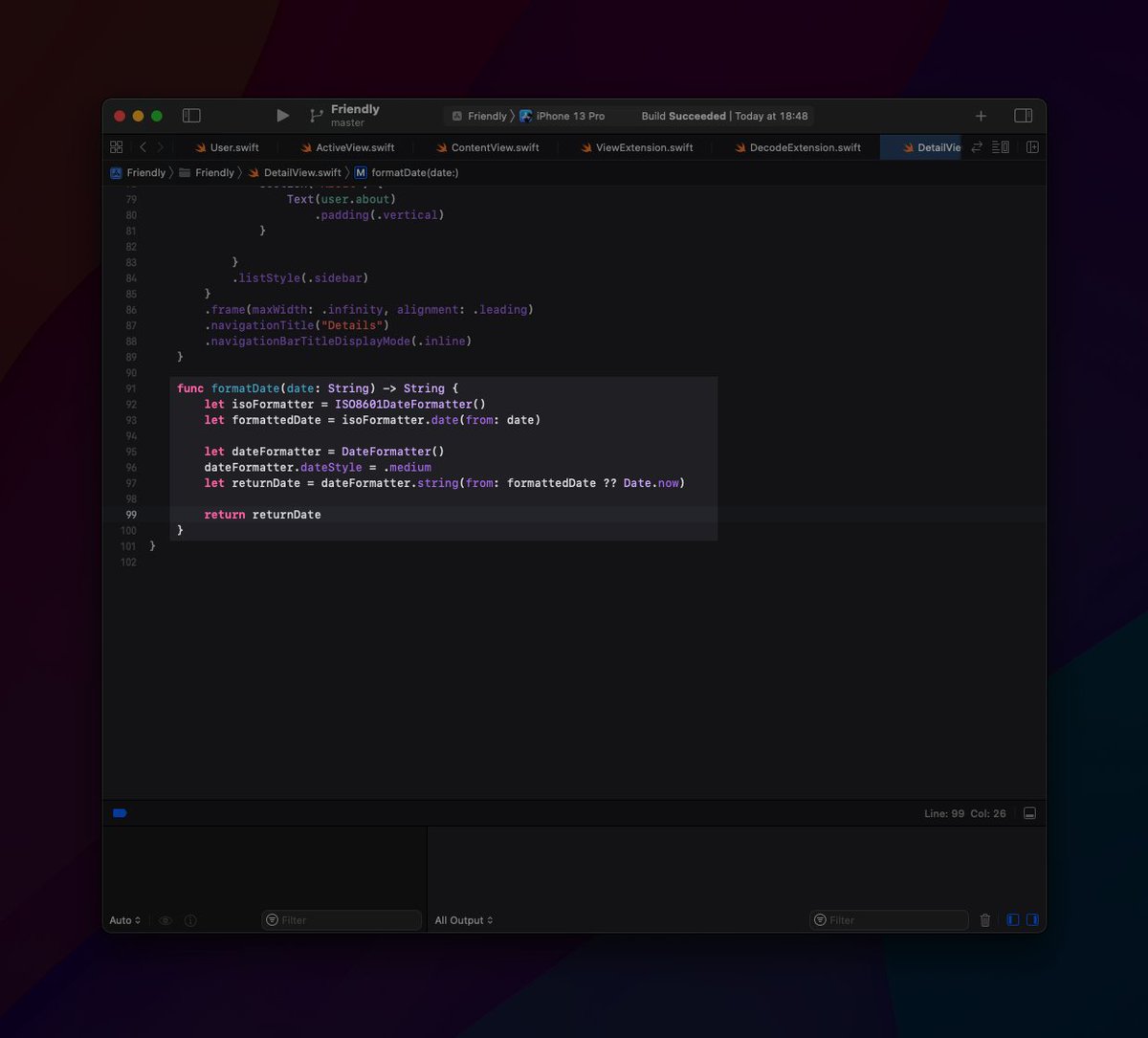1148x1038 pixels.
Task: Click the Quick Look eye icon
Action: point(166,920)
